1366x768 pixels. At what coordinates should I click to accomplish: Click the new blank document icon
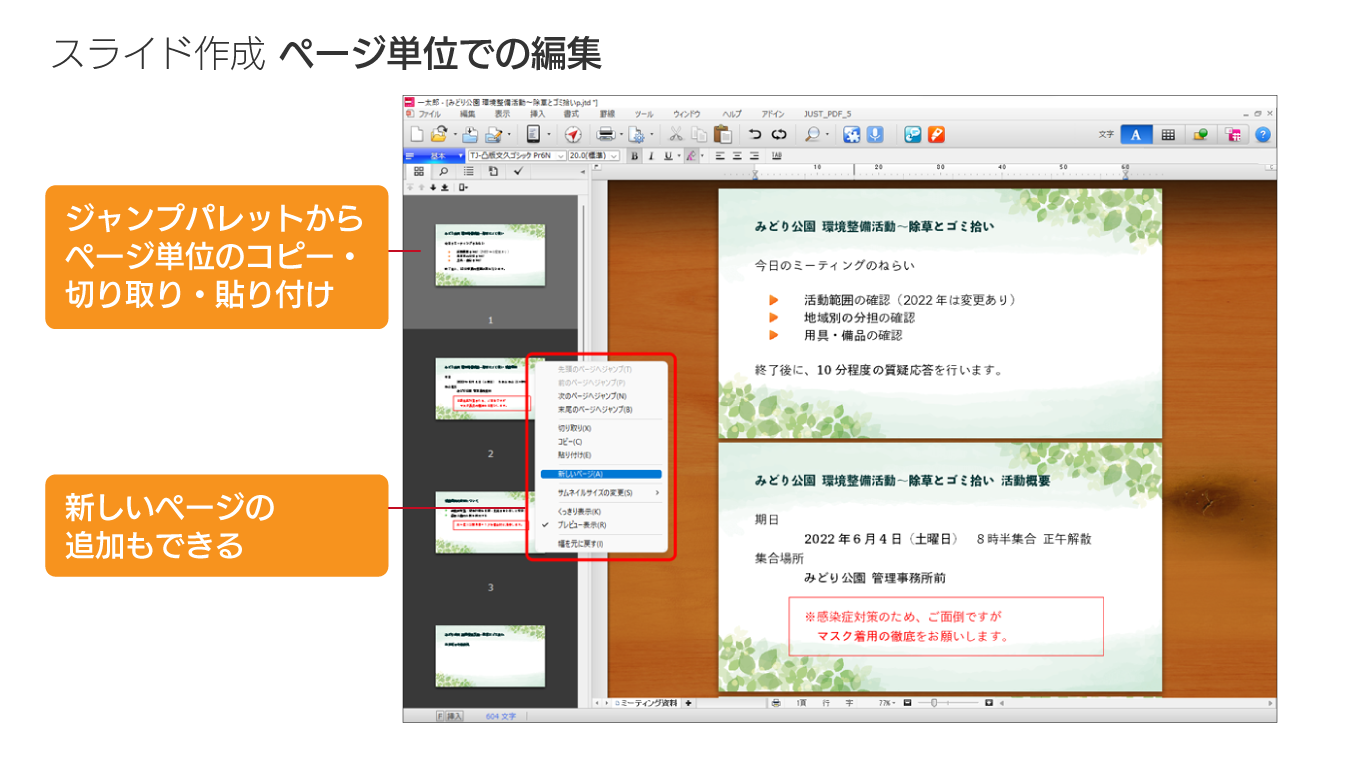point(417,135)
